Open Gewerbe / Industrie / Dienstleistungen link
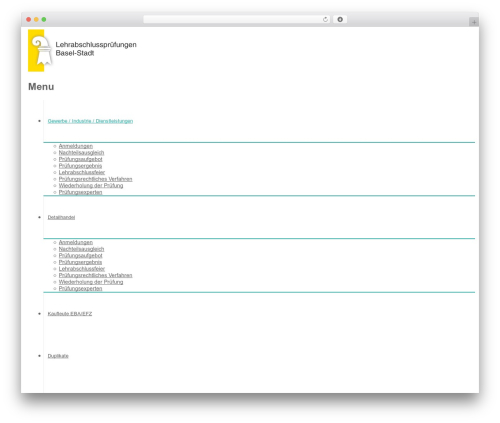This screenshot has width=500, height=423. (x=90, y=121)
